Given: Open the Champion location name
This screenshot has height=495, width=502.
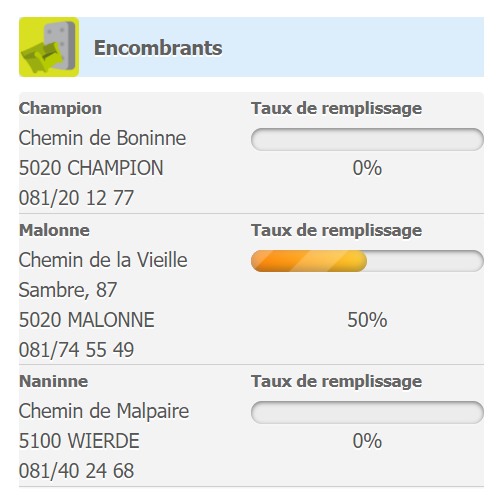Looking at the screenshot, I should (60, 108).
